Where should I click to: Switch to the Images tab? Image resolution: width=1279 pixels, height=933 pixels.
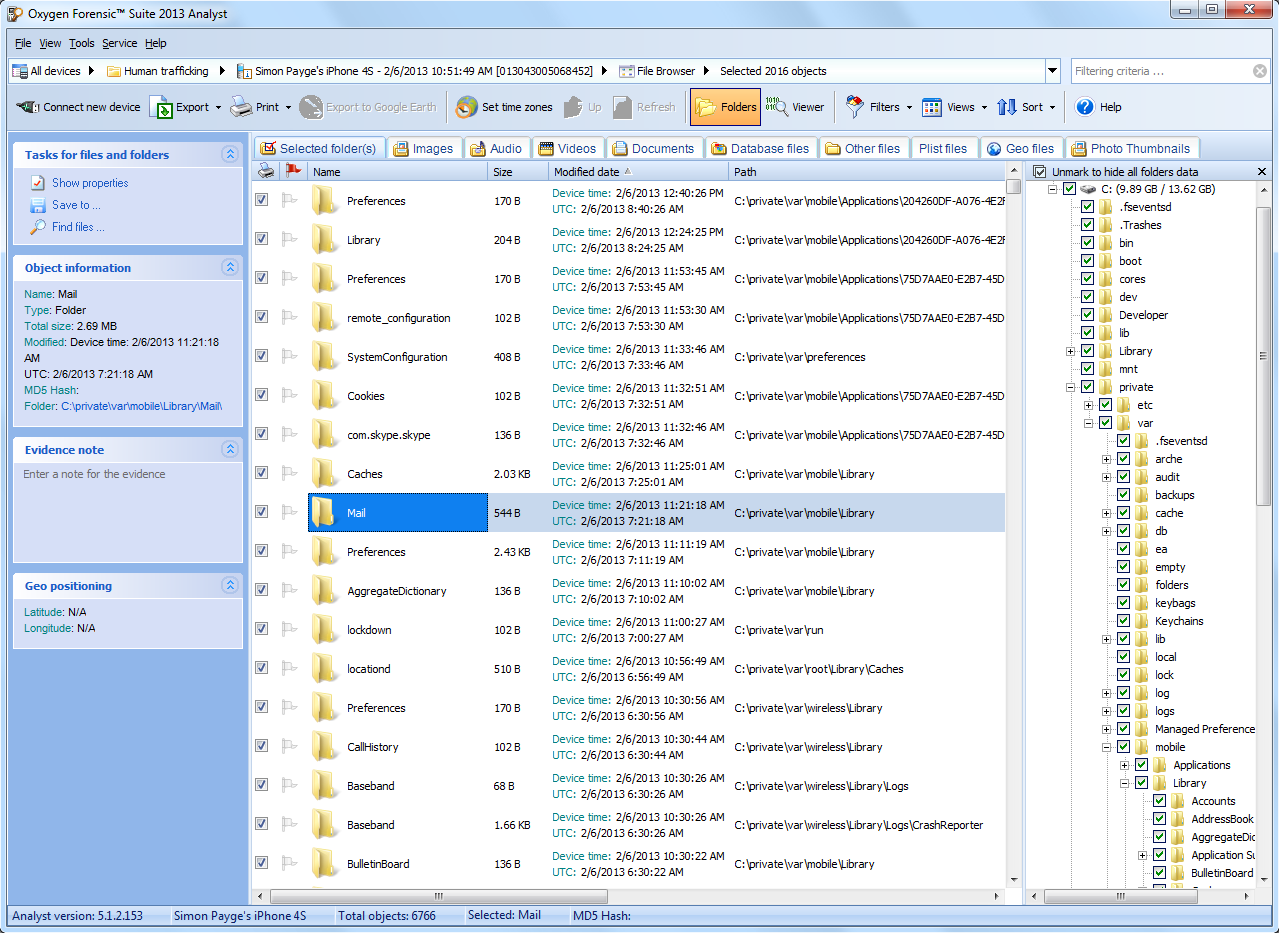coord(423,148)
